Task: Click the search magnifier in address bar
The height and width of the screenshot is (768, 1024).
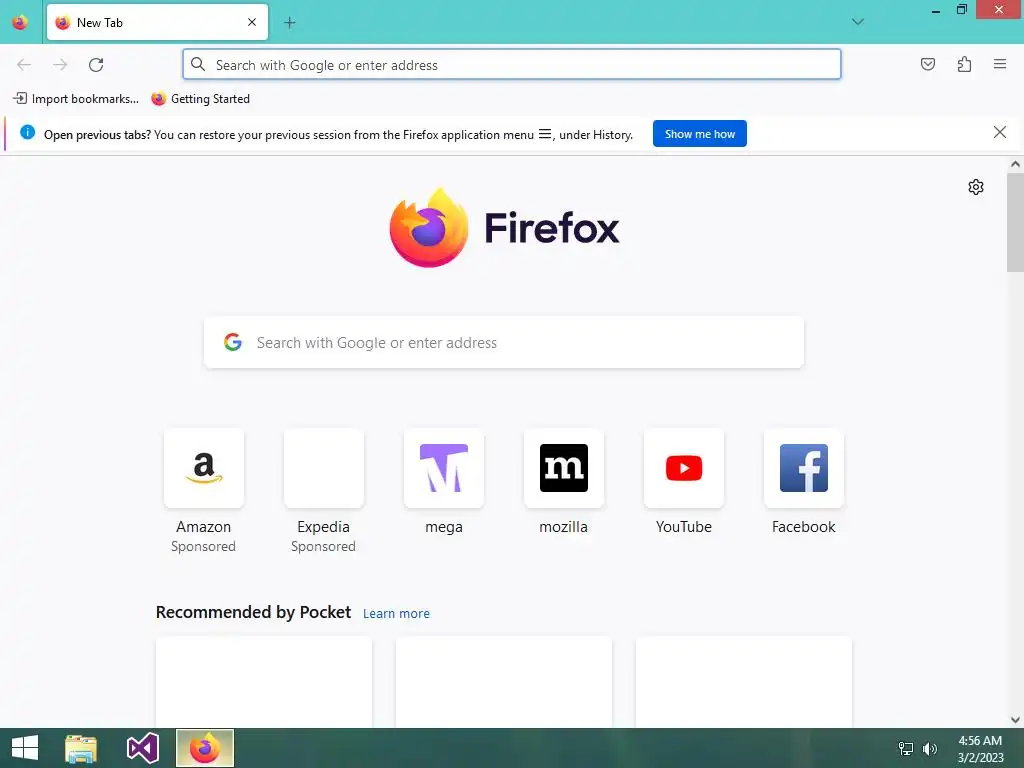Action: coord(198,64)
